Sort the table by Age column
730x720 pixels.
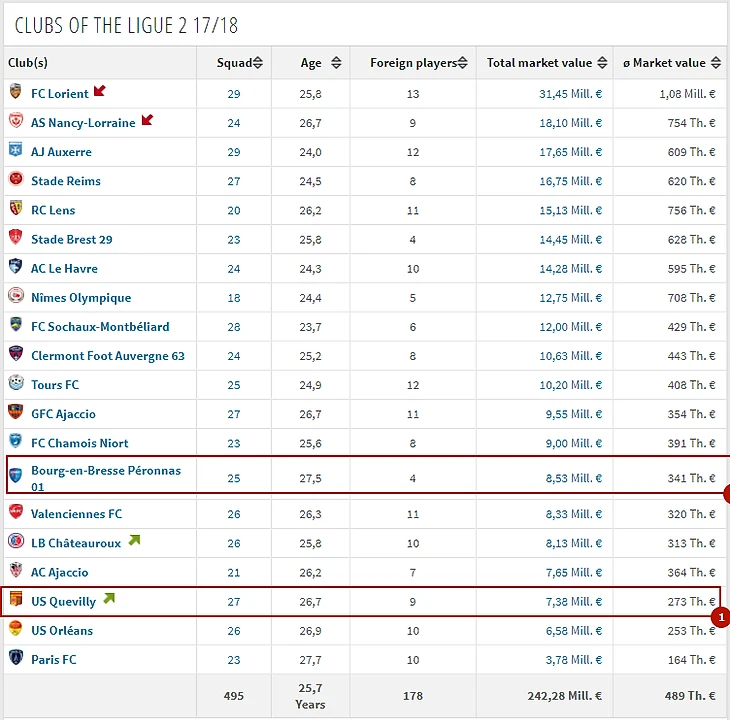336,63
